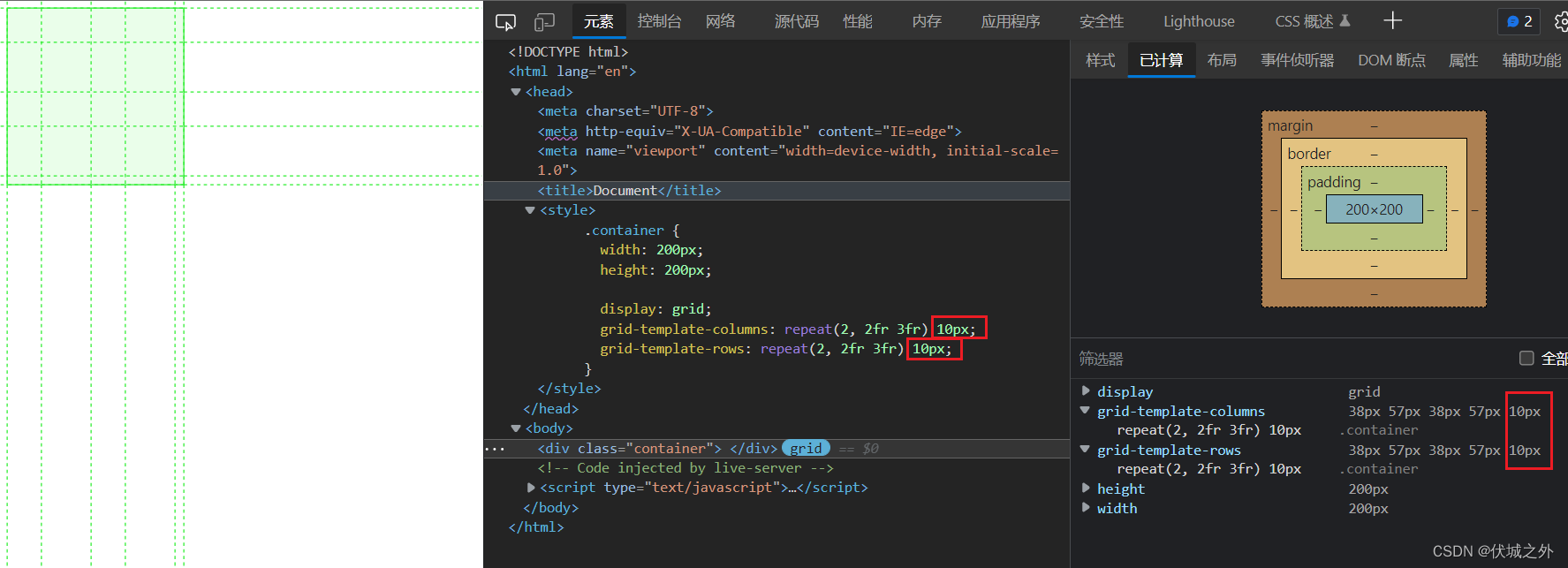This screenshot has height=568, width=1568.
Task: Click the grid-template-rows declaration in style
Action: click(776, 349)
